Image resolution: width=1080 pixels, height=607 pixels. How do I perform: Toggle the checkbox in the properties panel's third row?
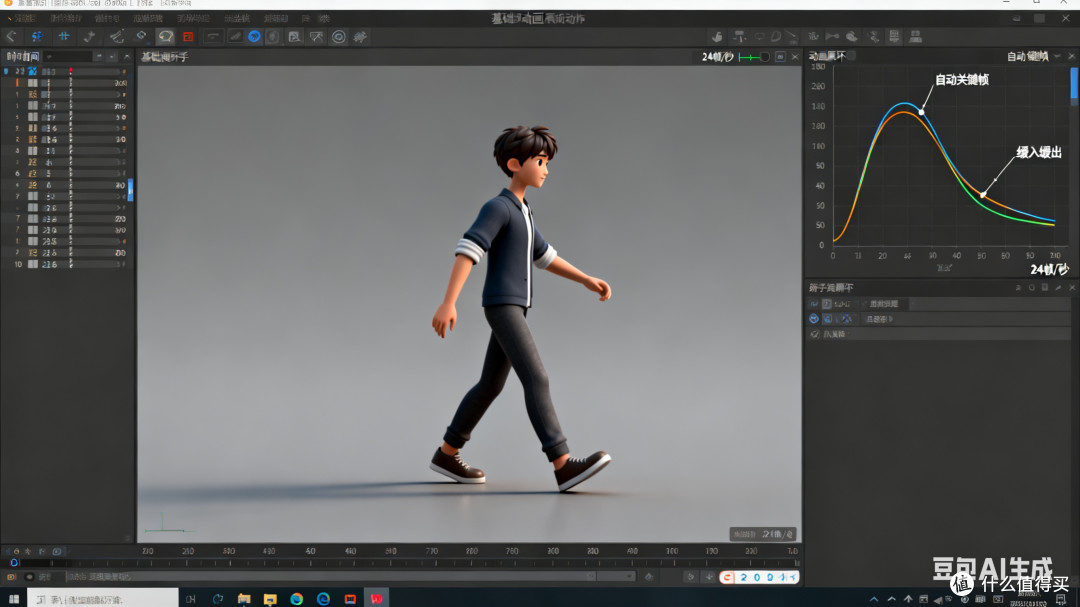(x=815, y=334)
